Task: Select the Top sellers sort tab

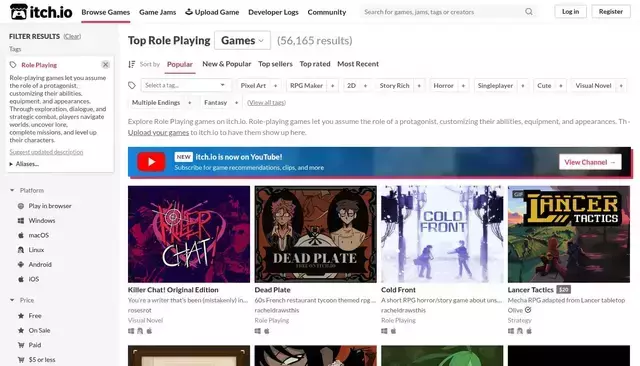Action: click(275, 64)
